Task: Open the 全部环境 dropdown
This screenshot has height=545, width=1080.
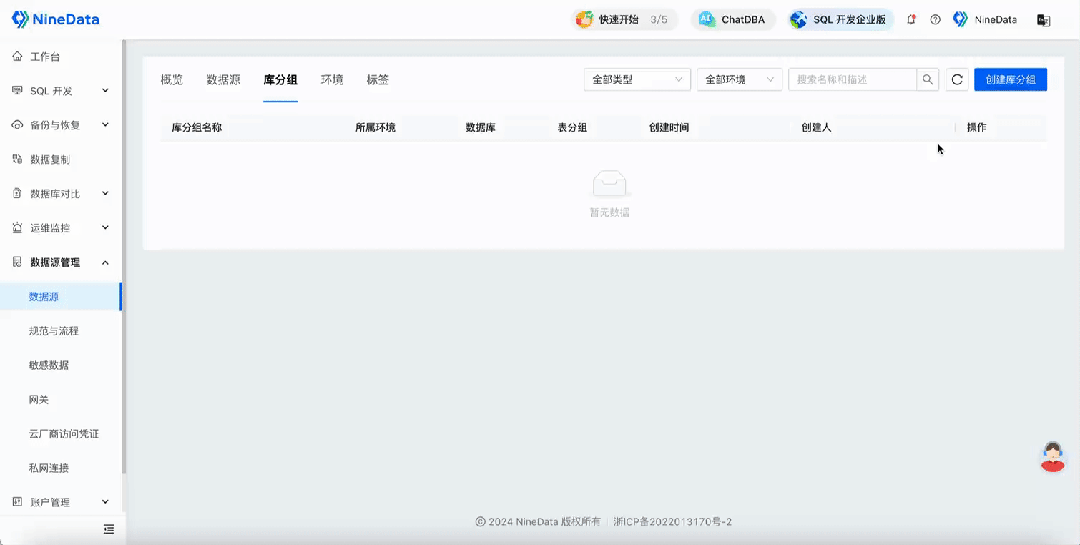Action: point(740,79)
